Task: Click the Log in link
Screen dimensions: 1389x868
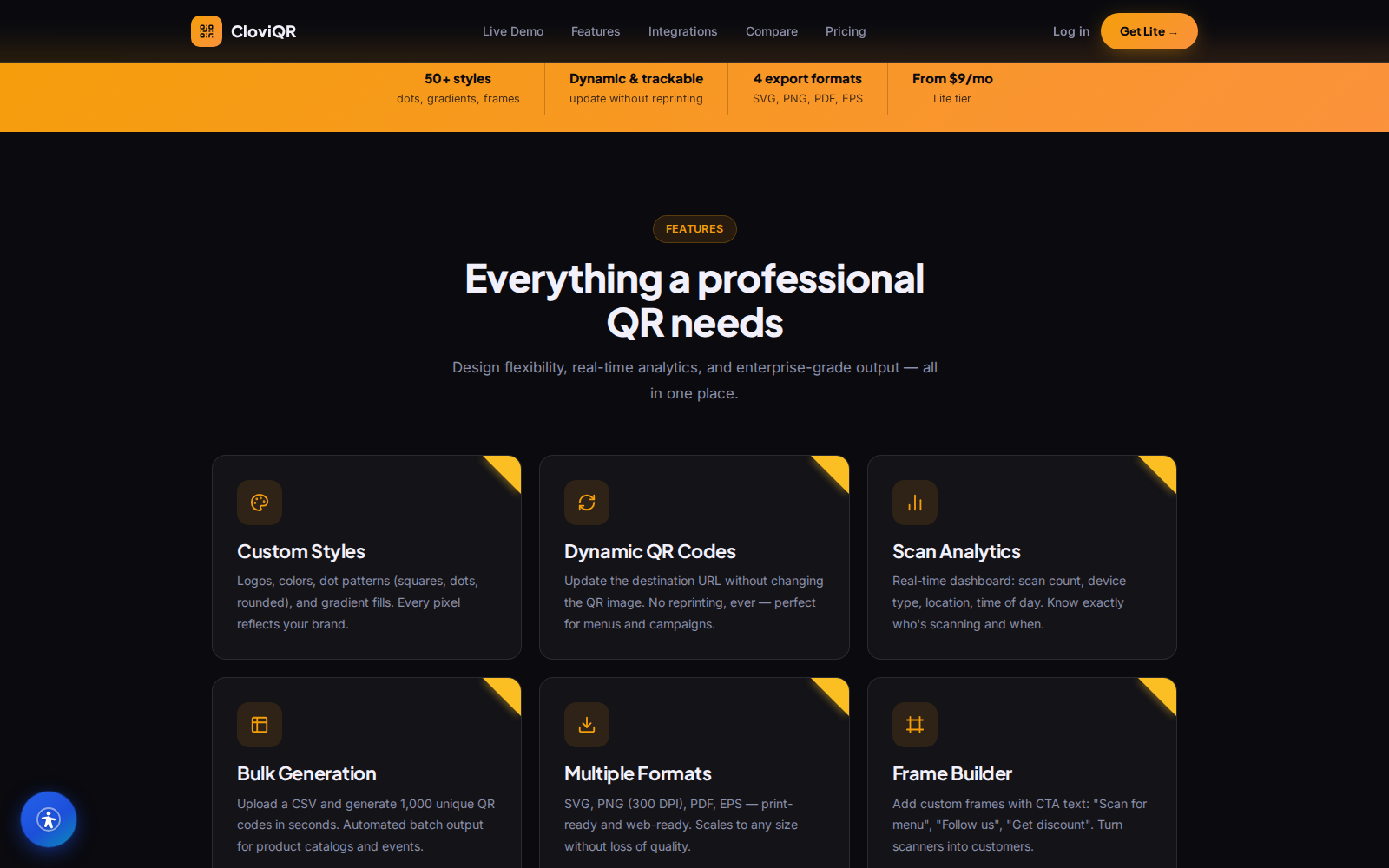Action: tap(1071, 31)
